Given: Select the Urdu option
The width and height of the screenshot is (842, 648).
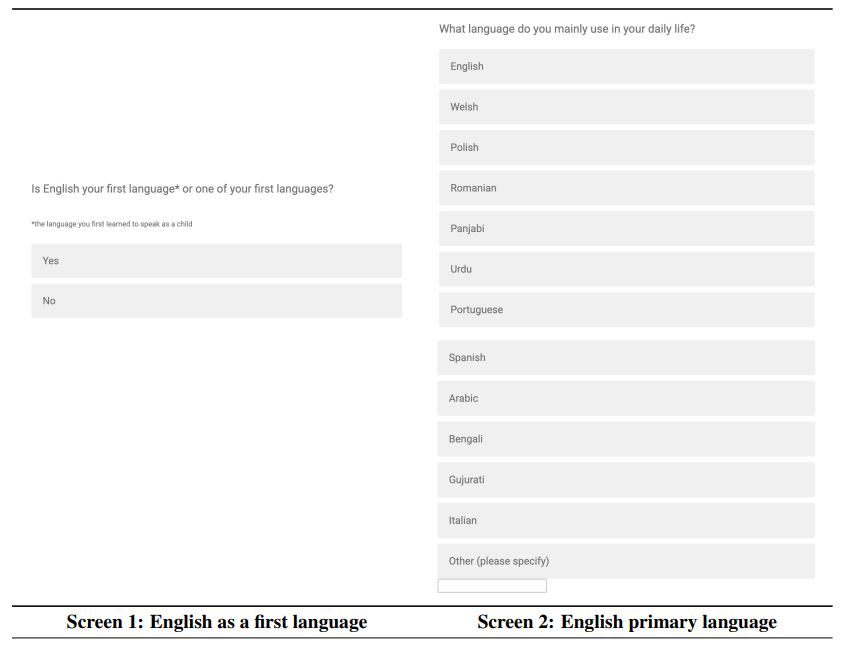Looking at the screenshot, I should point(627,269).
